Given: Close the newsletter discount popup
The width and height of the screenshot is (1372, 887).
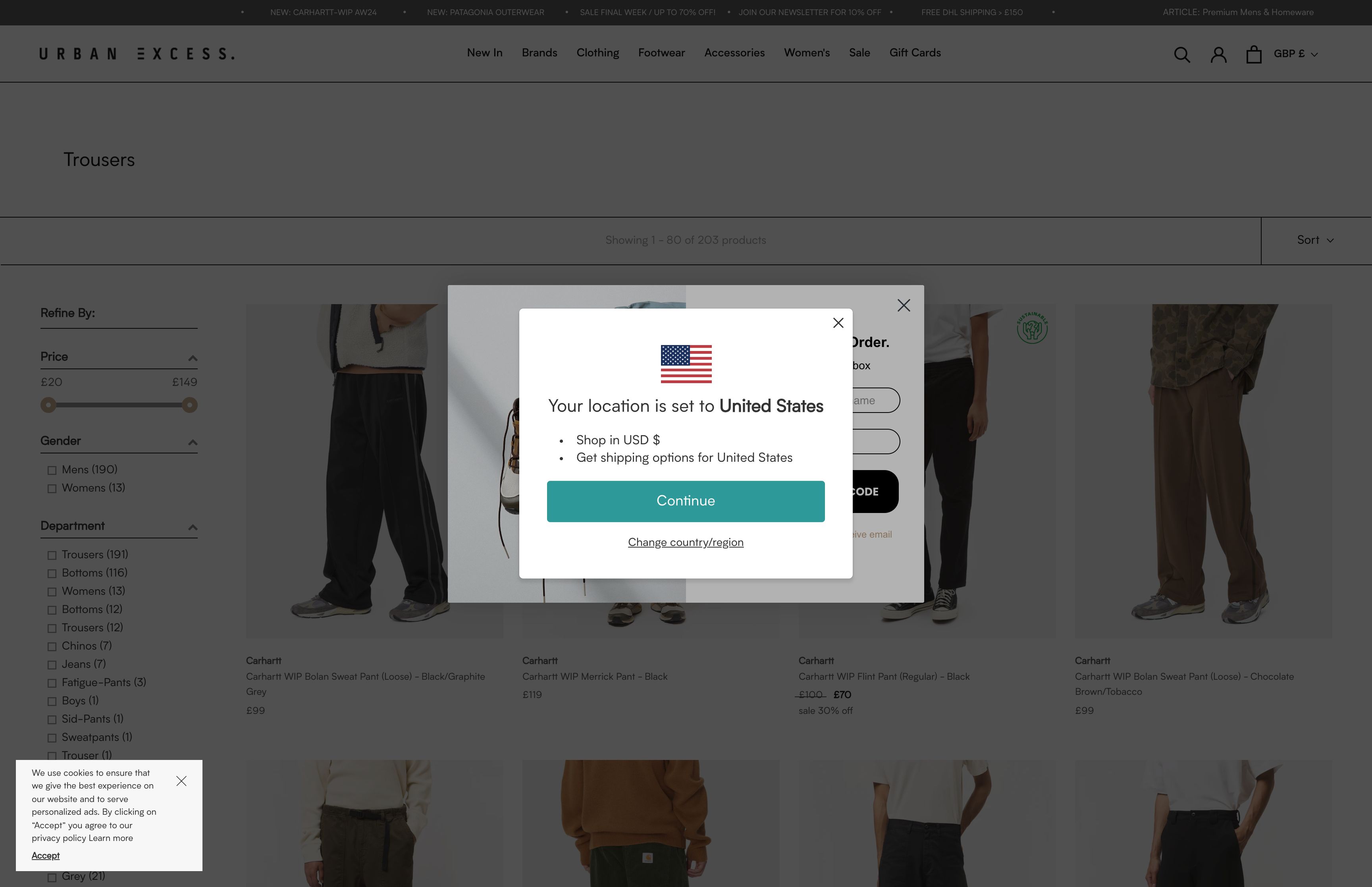Looking at the screenshot, I should (x=903, y=305).
